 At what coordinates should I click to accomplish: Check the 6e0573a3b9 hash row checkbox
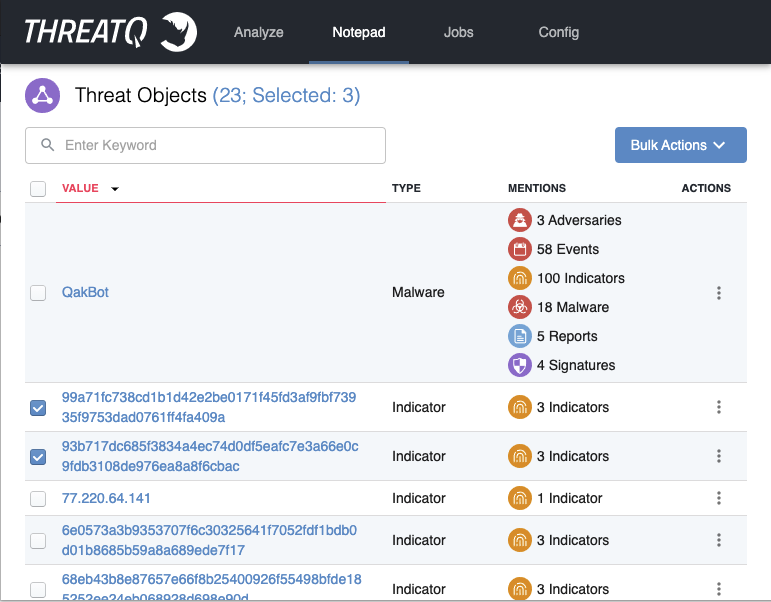(38, 541)
